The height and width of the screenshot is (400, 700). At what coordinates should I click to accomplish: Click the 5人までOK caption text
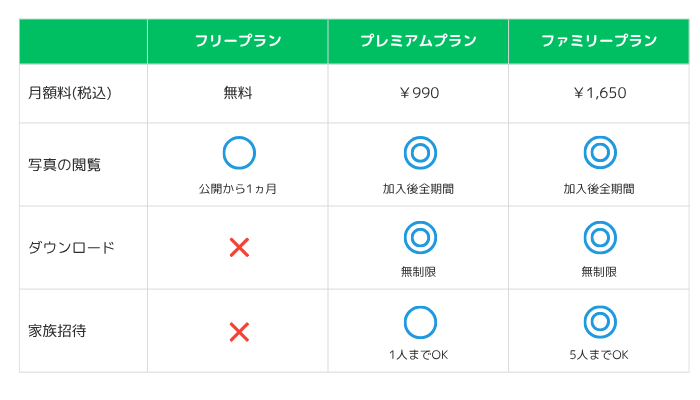click(x=599, y=355)
